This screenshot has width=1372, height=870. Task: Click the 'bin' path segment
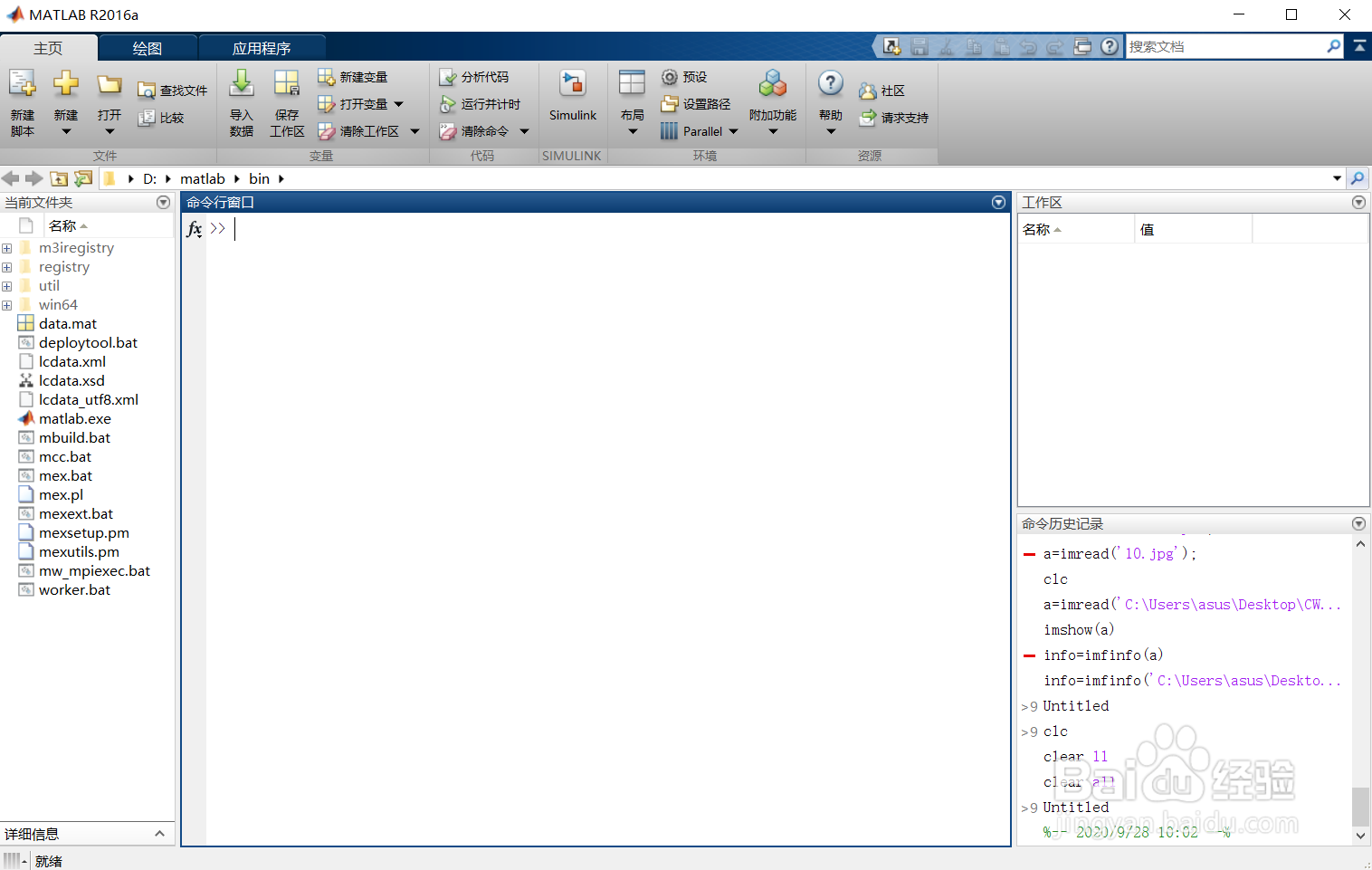(260, 179)
